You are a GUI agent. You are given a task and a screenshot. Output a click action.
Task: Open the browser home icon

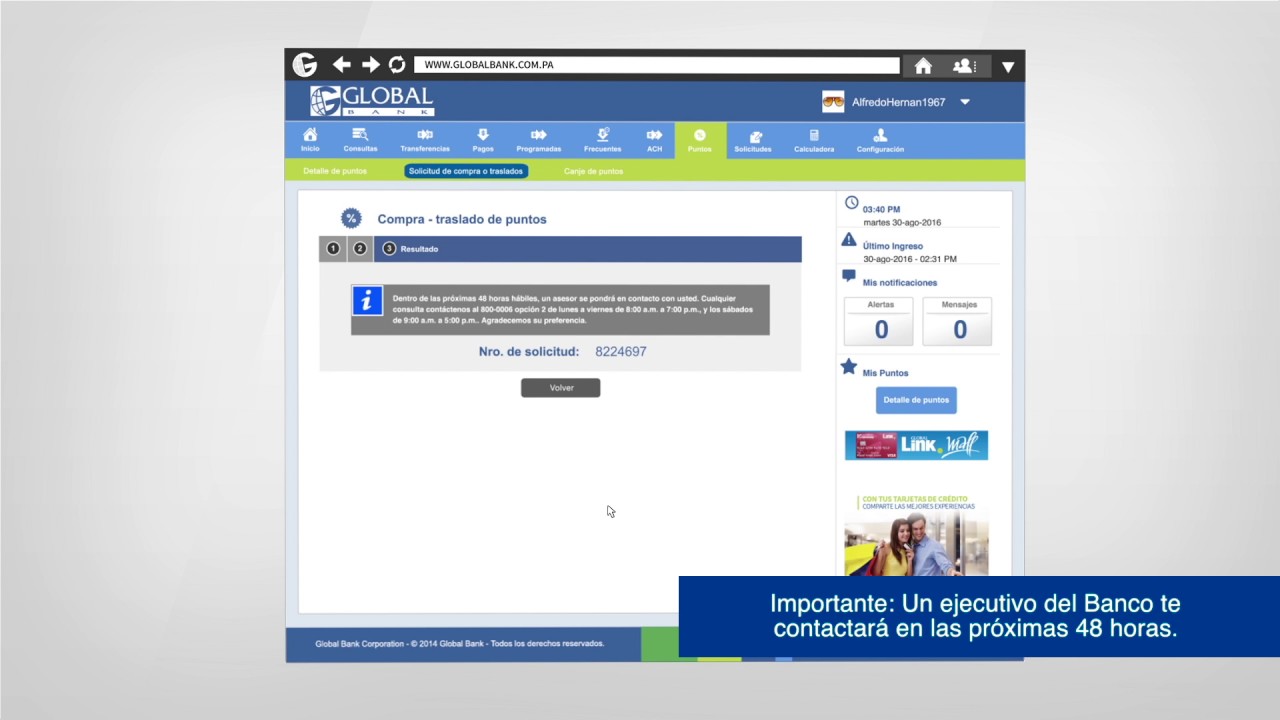click(x=923, y=66)
